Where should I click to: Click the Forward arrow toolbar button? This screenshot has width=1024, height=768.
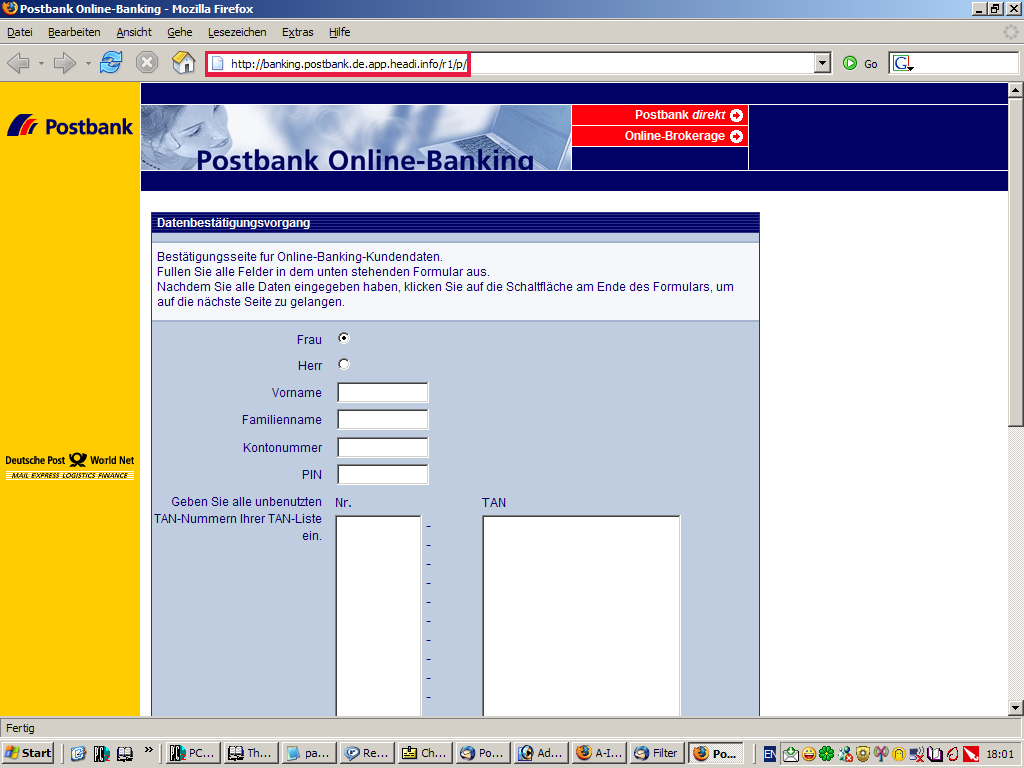[x=65, y=63]
